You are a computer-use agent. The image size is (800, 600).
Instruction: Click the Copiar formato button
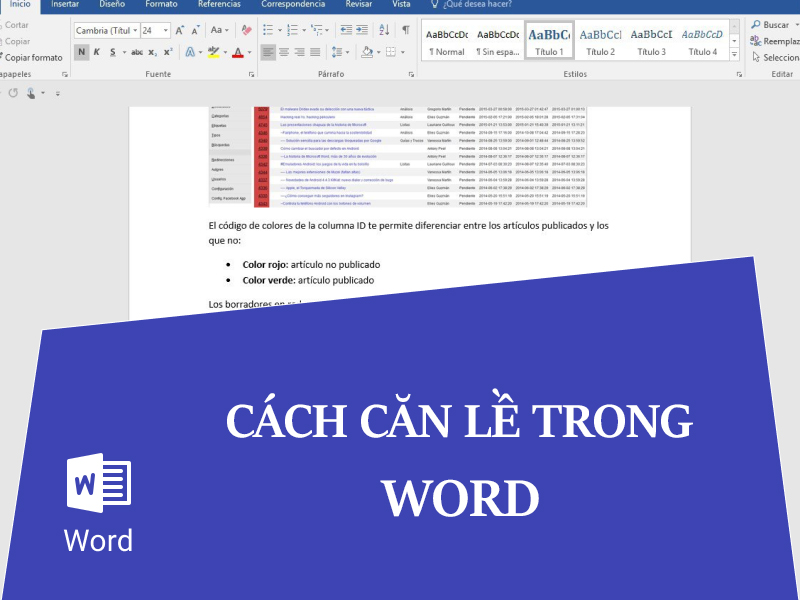tap(31, 58)
